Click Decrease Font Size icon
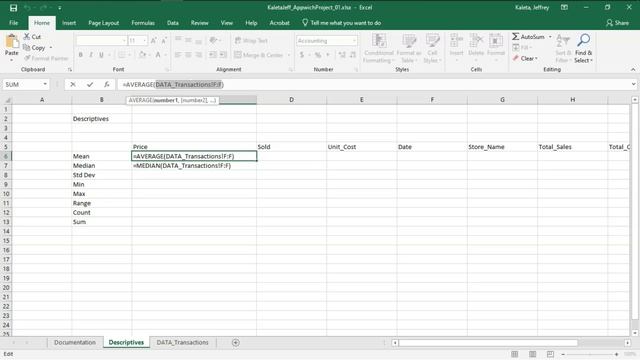Screen dimensions: 640x360 point(164,40)
